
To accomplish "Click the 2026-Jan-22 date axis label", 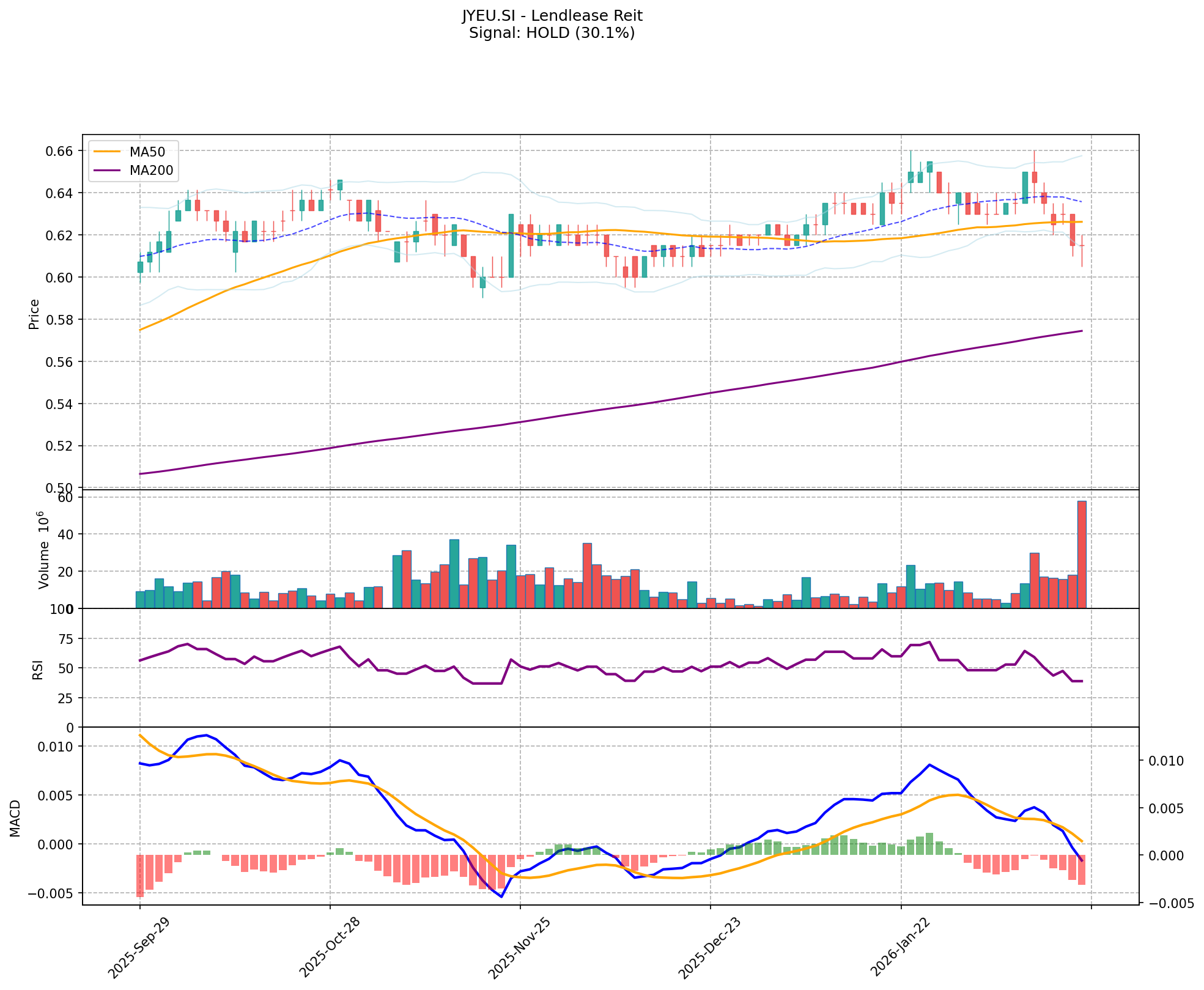I will (x=900, y=948).
